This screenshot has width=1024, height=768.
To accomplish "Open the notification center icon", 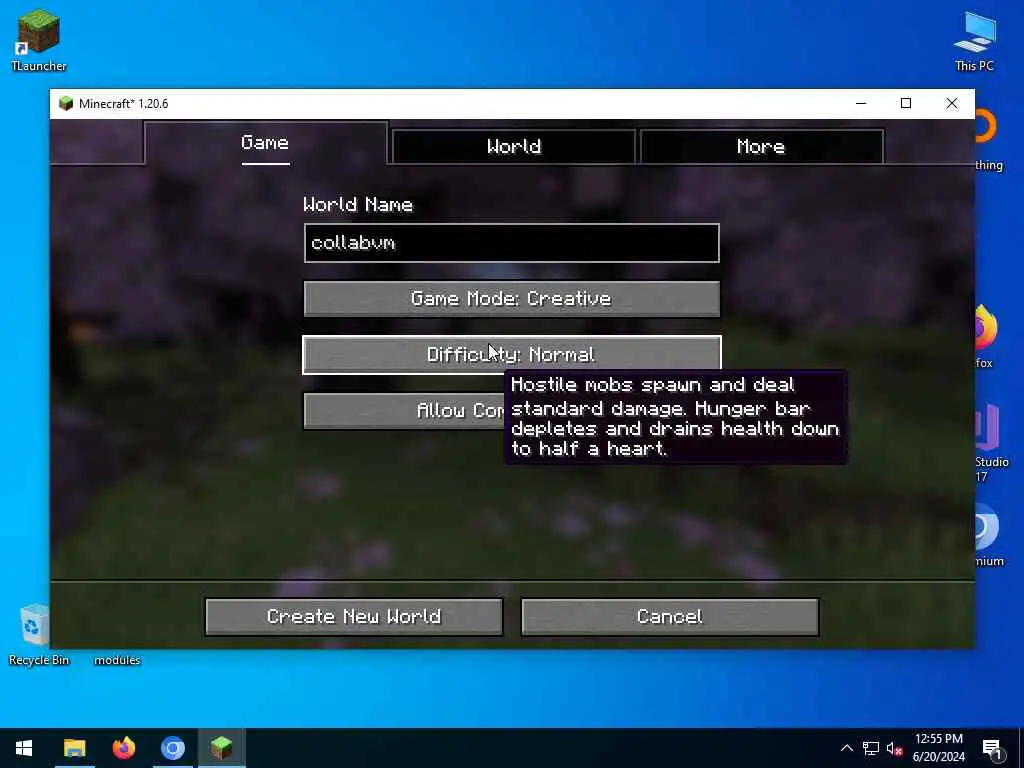I will click(x=991, y=749).
